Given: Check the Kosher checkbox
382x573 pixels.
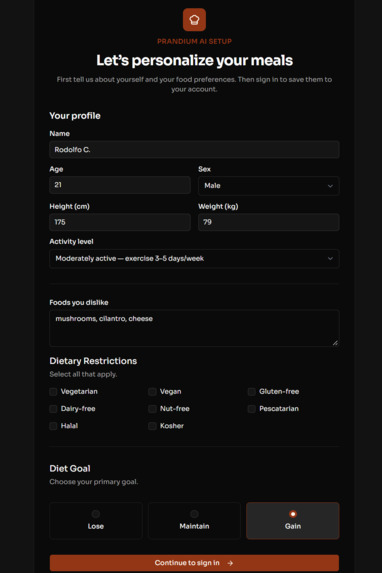Looking at the screenshot, I should coord(152,426).
